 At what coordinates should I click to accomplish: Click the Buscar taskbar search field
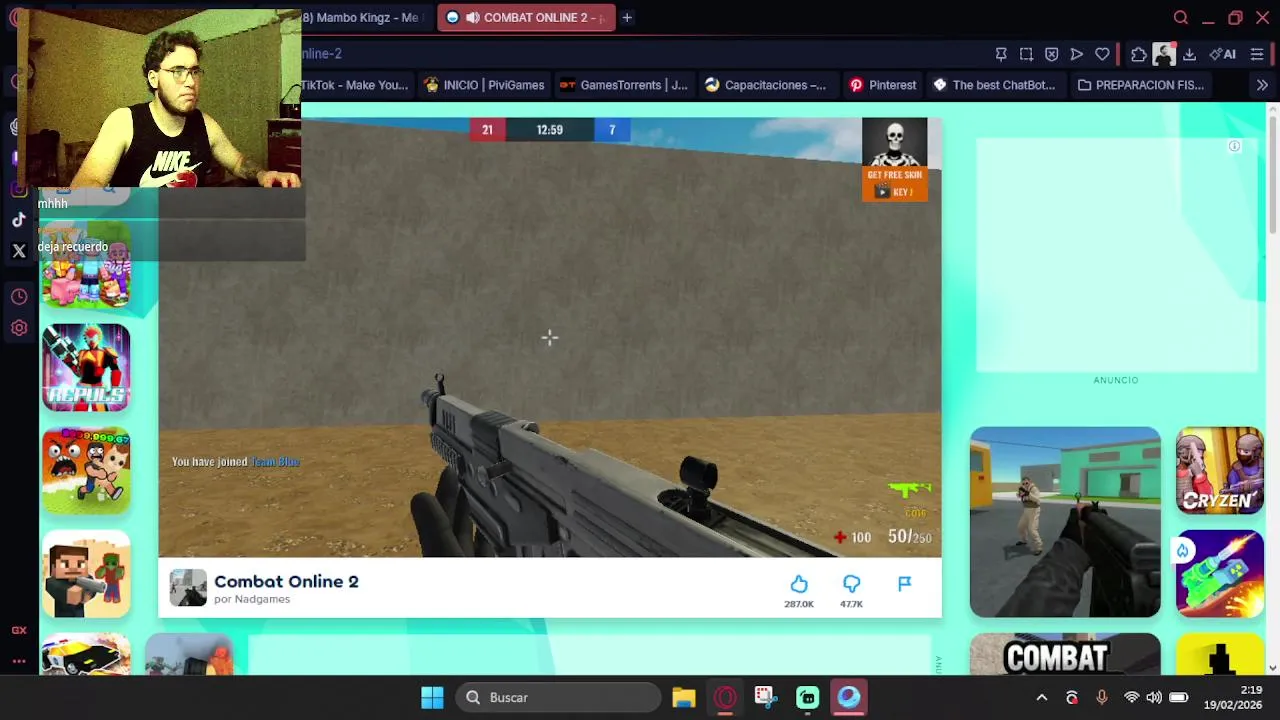(x=559, y=697)
